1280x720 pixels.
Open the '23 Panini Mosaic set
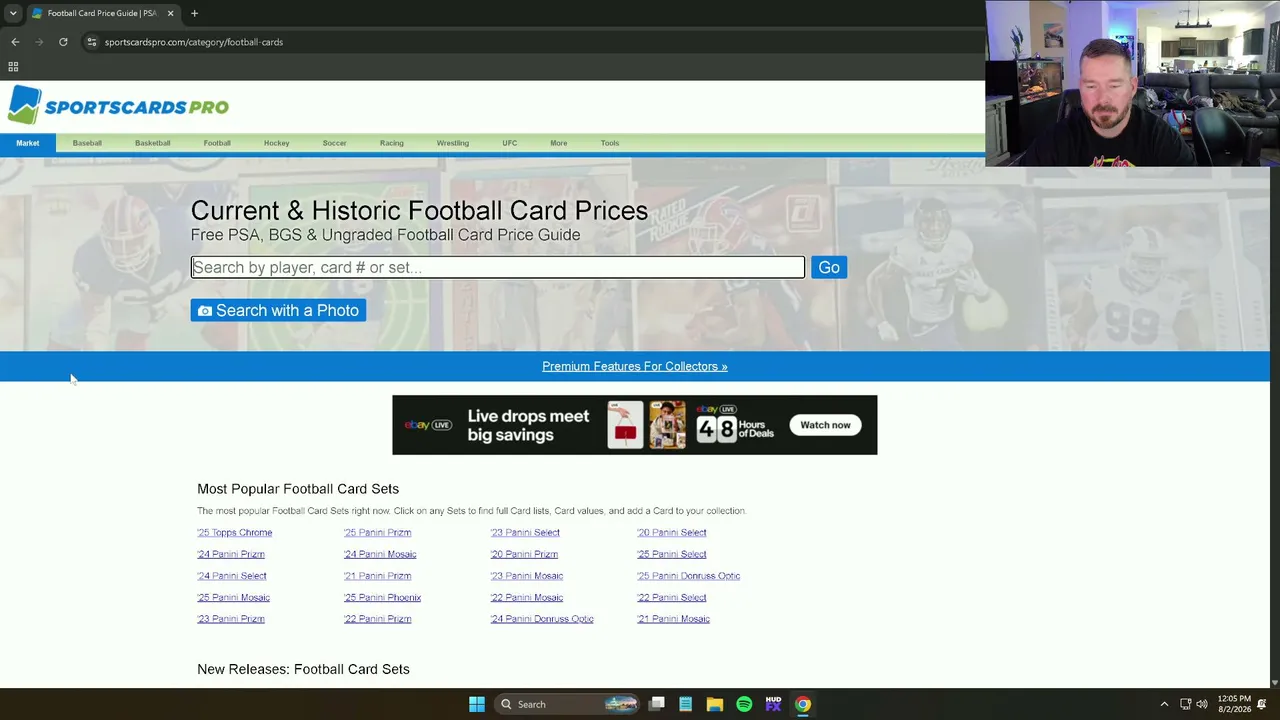[x=527, y=576]
